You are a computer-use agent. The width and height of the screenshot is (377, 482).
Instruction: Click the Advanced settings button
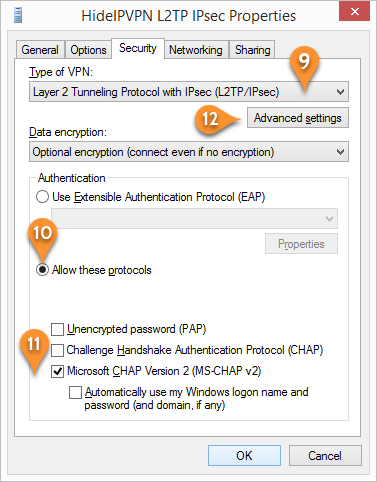click(298, 118)
